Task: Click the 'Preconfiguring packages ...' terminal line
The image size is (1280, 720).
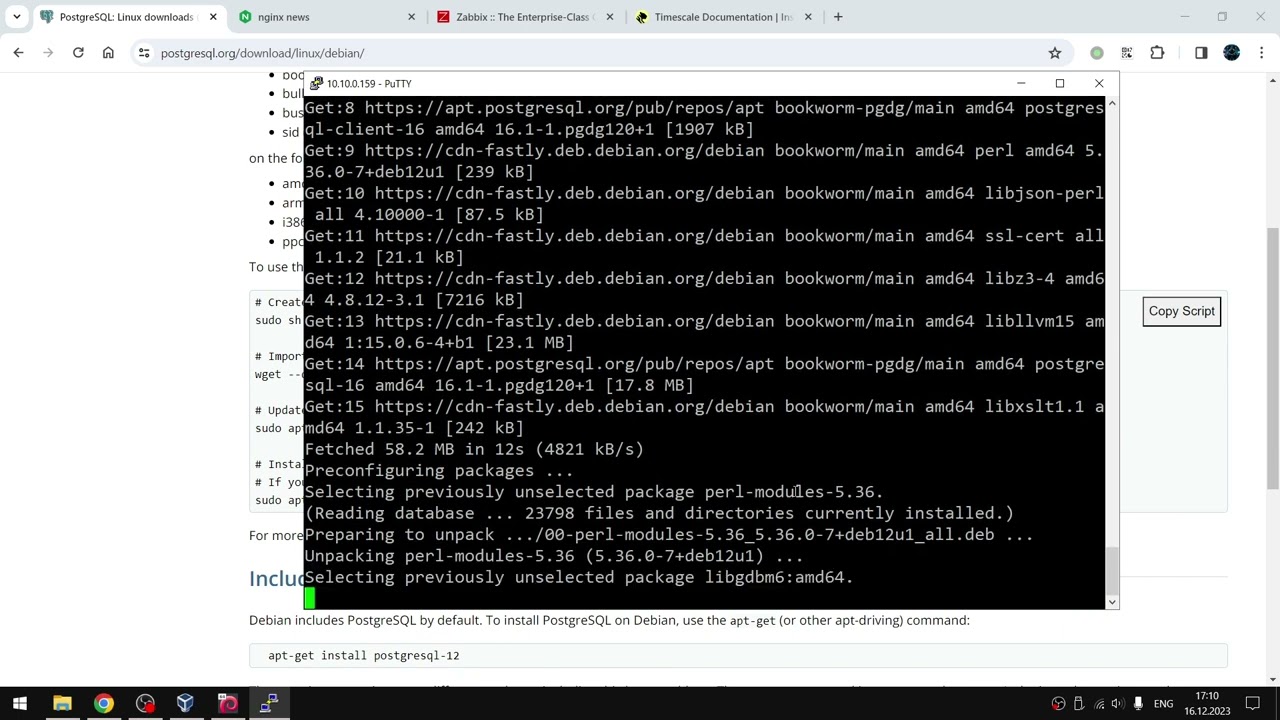Action: tap(439, 471)
